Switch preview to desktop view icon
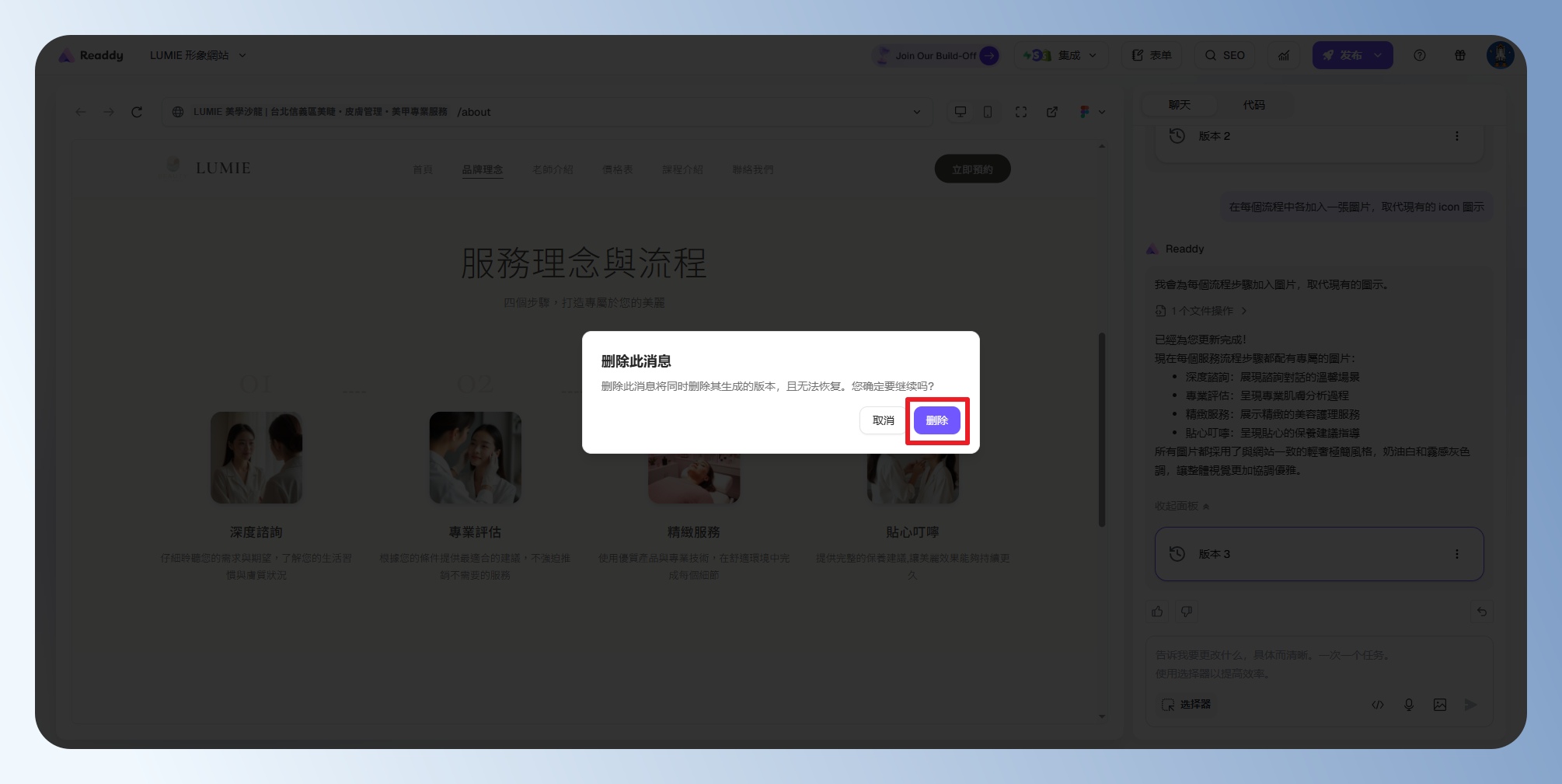Screen dimensions: 1562x784 (961, 112)
